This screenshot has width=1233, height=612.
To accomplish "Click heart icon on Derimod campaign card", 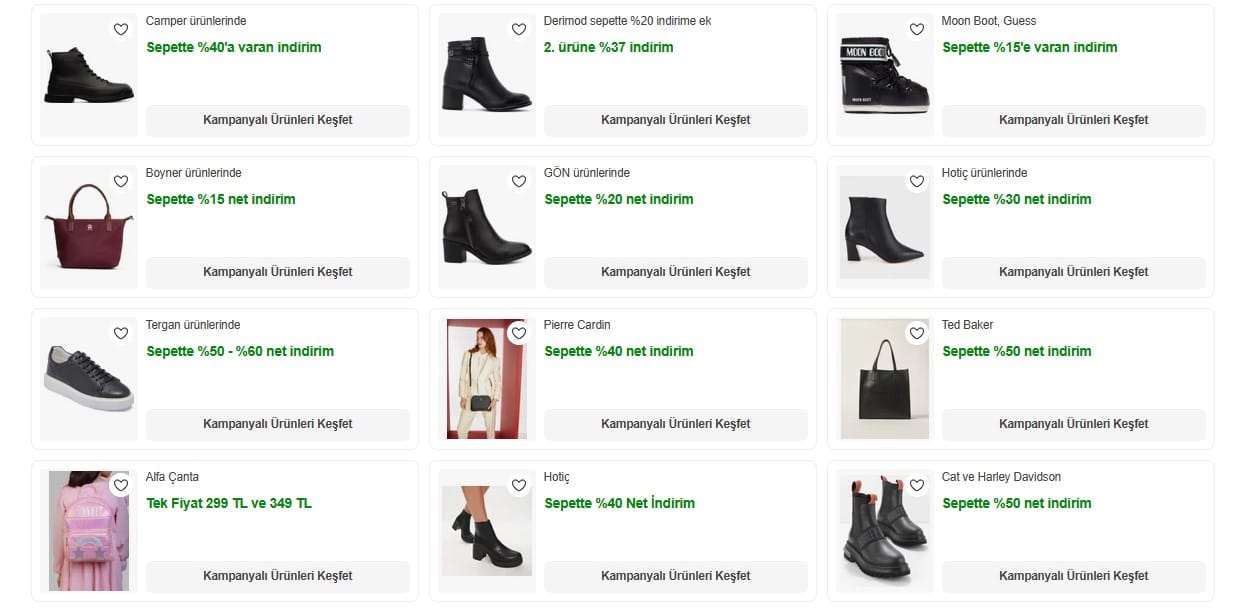I will (x=518, y=30).
